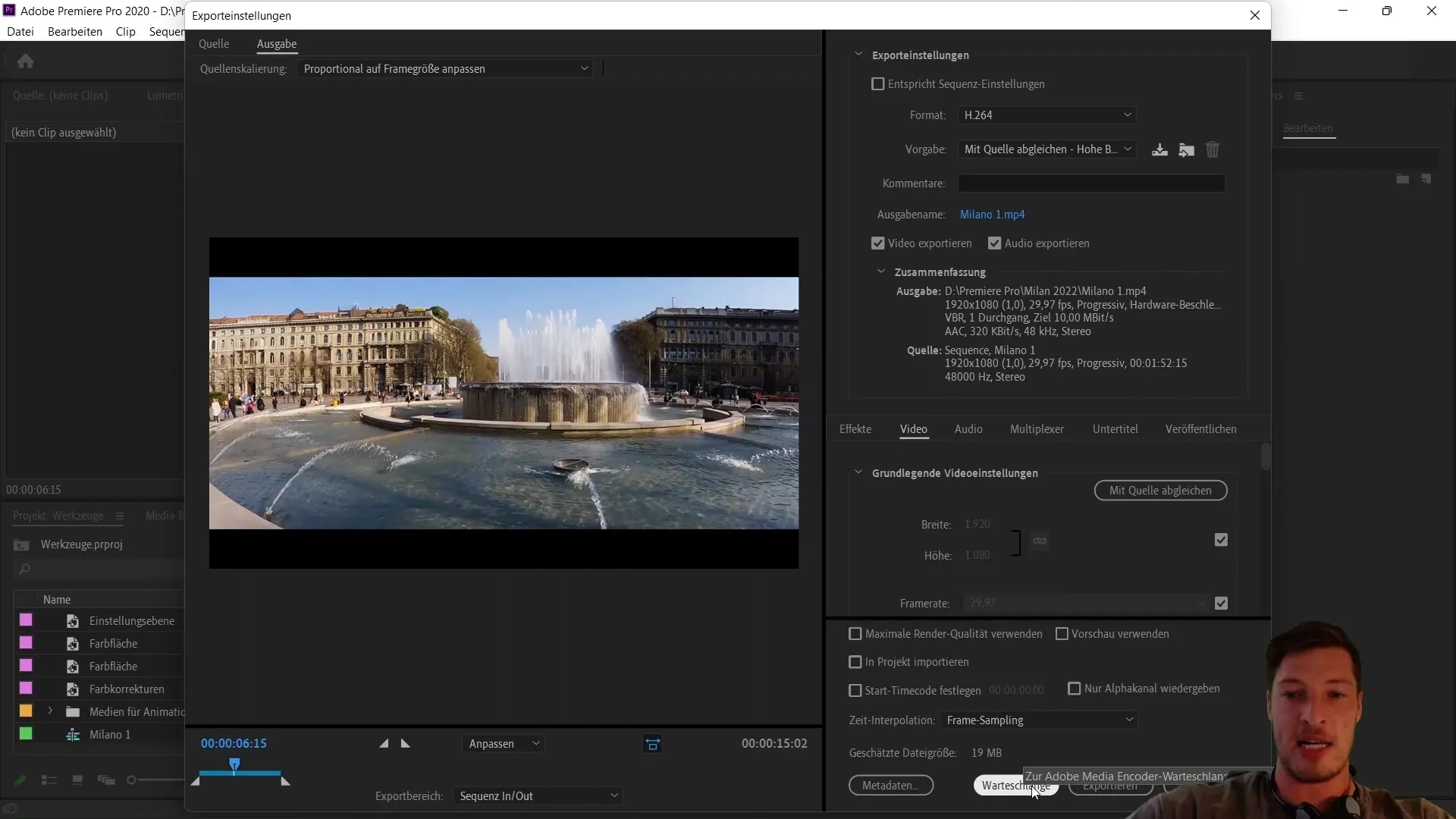Click the project panel menu icon
1456x819 pixels.
120,516
